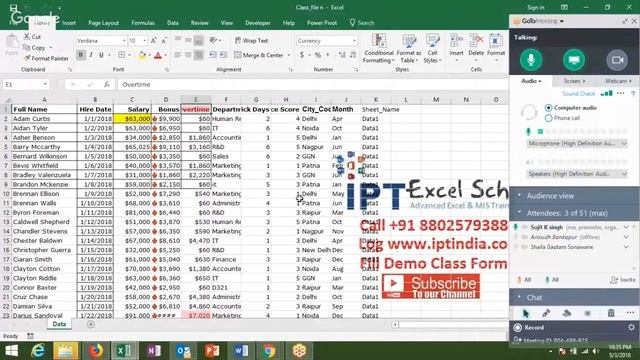Screen dimensions: 640x360
Task: Open the Page Layout tab
Action: click(x=103, y=23)
